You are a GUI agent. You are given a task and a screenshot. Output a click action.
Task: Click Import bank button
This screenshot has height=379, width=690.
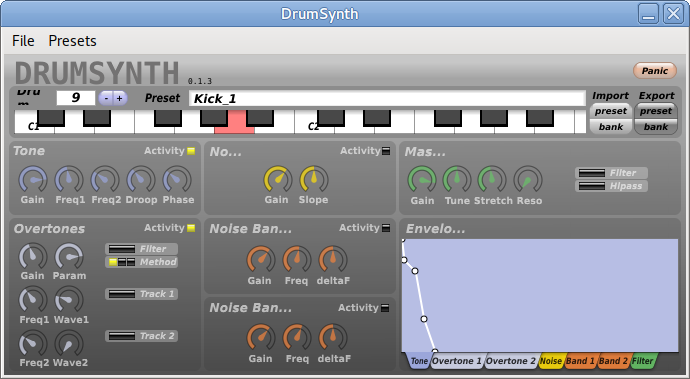pyautogui.click(x=611, y=127)
